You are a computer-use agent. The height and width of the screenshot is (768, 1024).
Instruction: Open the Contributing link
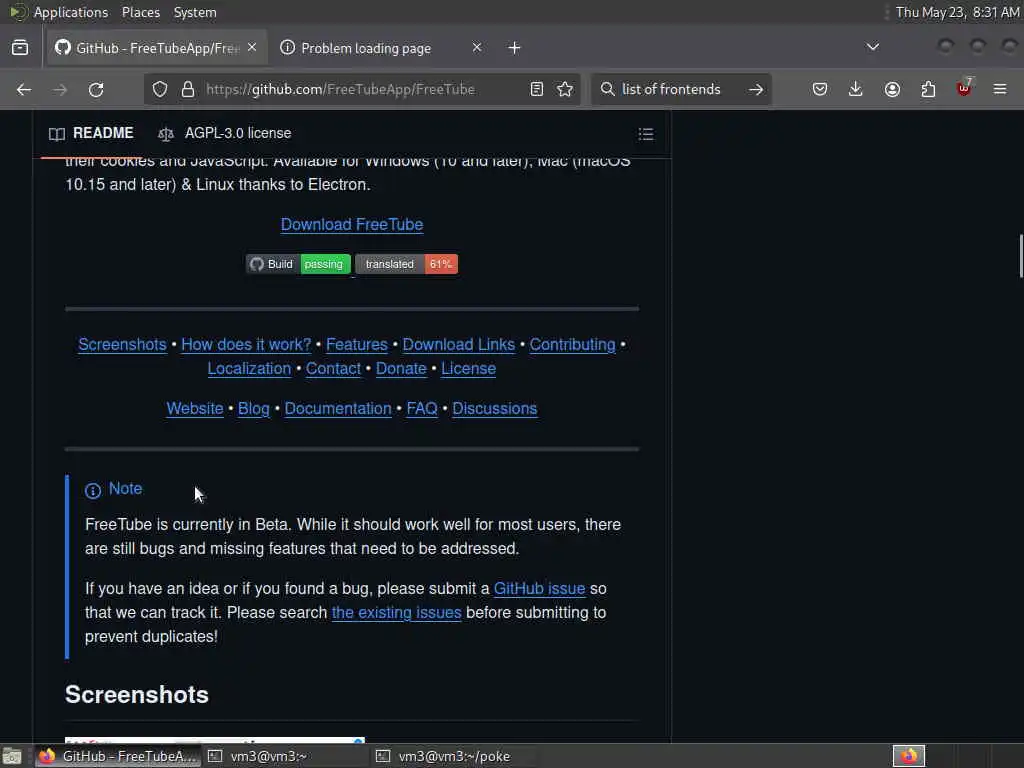[x=572, y=345]
